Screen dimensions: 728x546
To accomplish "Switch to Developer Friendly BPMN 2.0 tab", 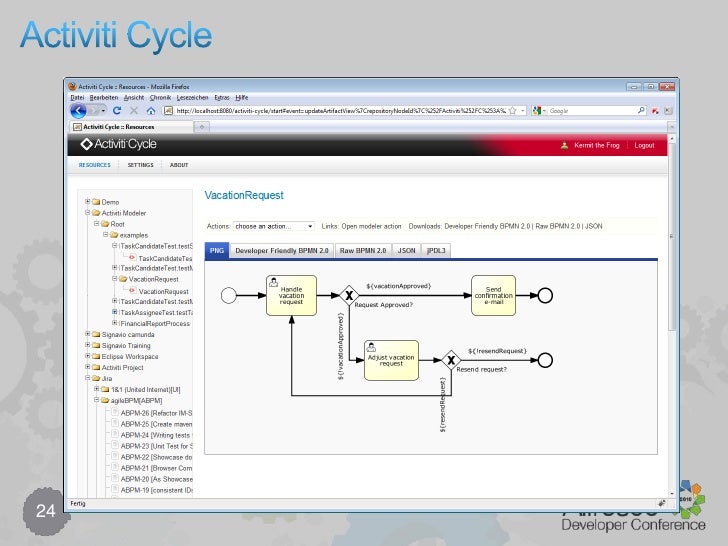I will coord(281,250).
